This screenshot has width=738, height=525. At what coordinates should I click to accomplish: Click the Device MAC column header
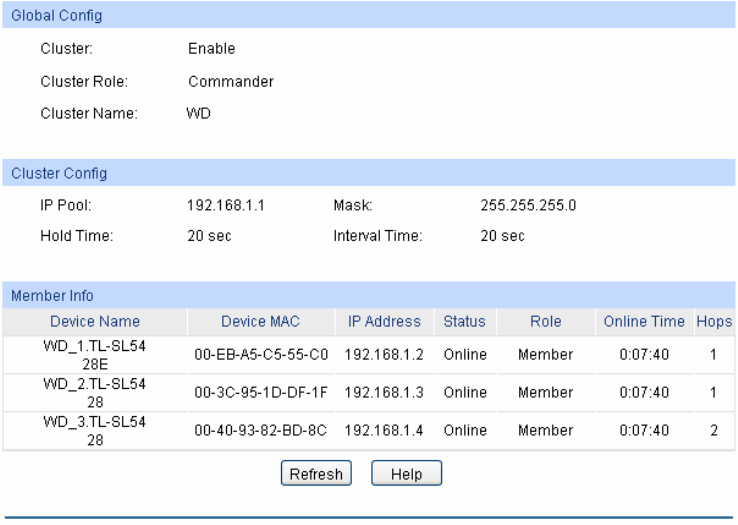tap(261, 322)
